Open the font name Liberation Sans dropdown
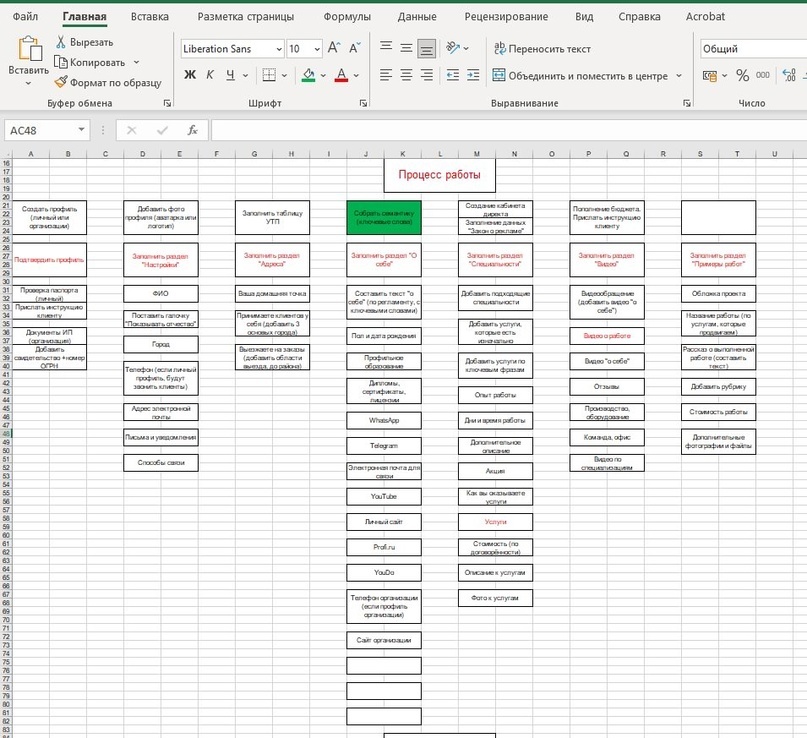Screen dimensions: 807x738 279,49
